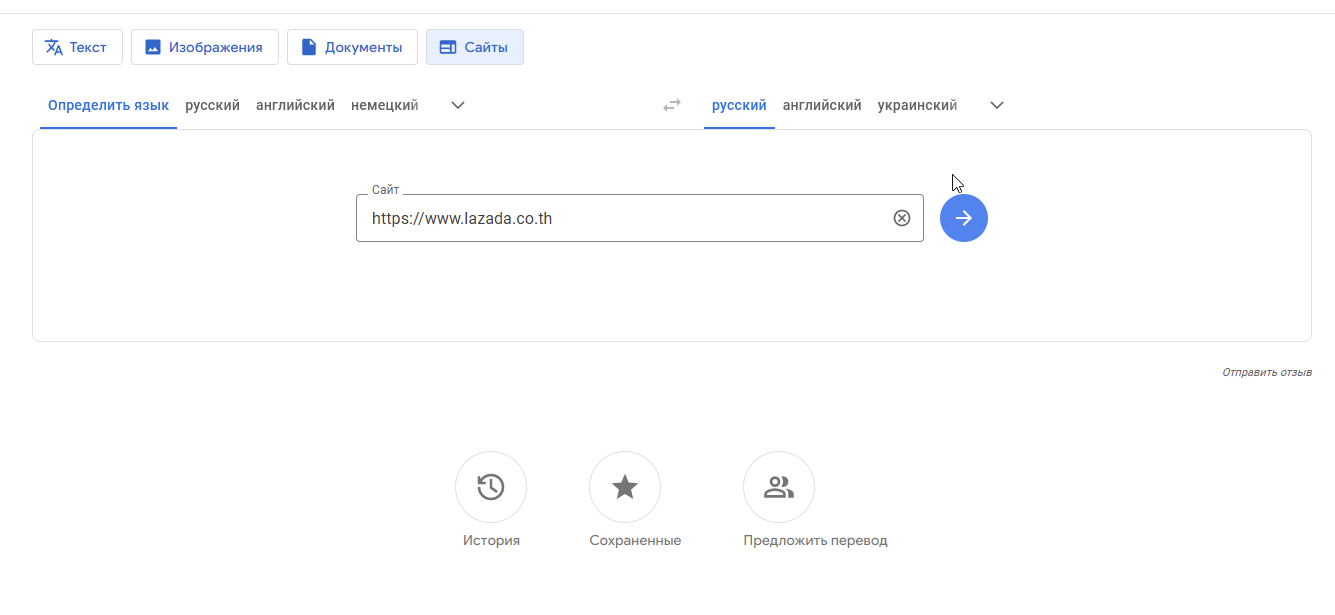Expand the target language list chevron
This screenshot has height=615, width=1335.
tap(997, 105)
